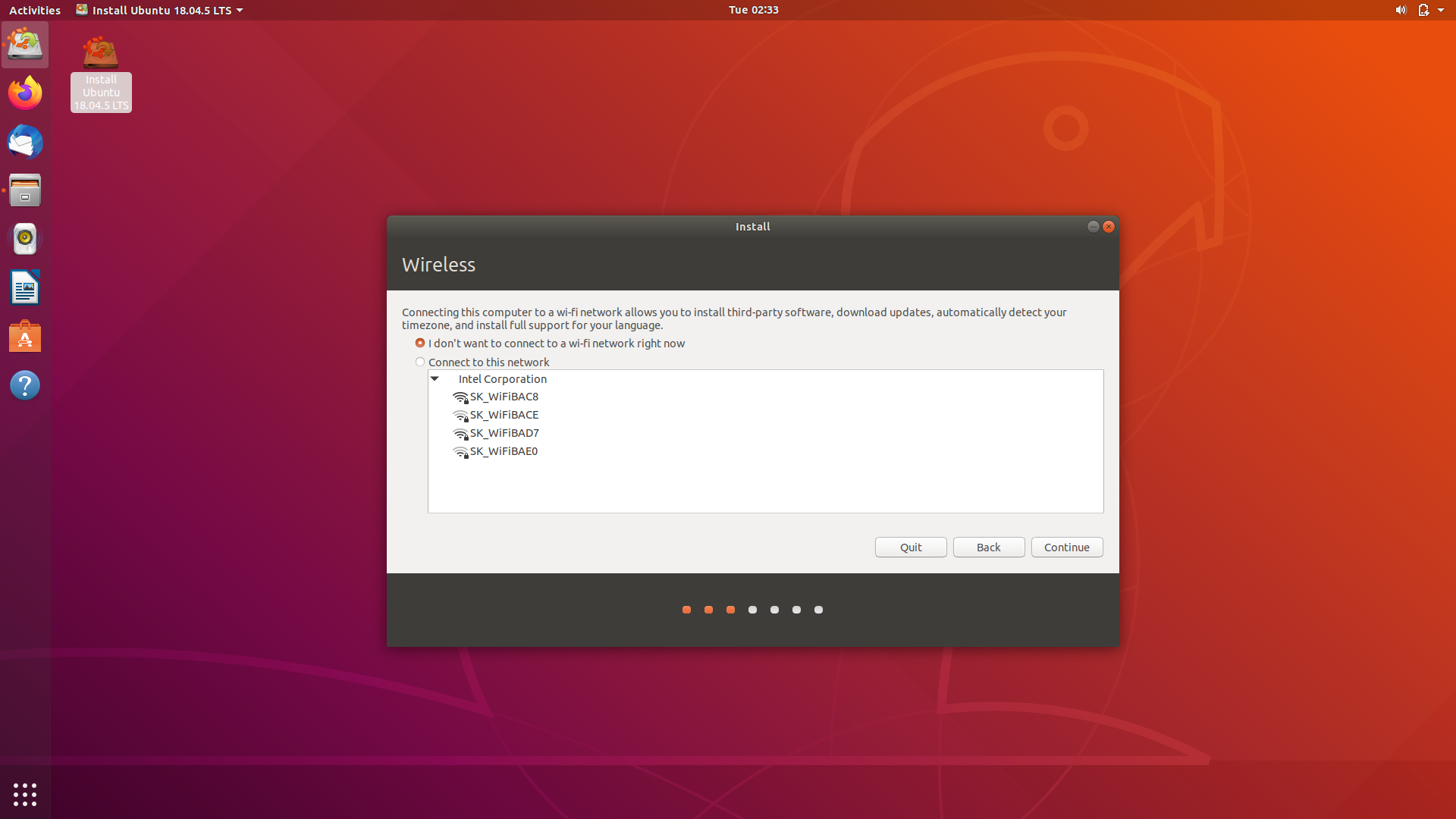The height and width of the screenshot is (819, 1456).
Task: Click the volume icon in top bar
Action: tap(1400, 10)
